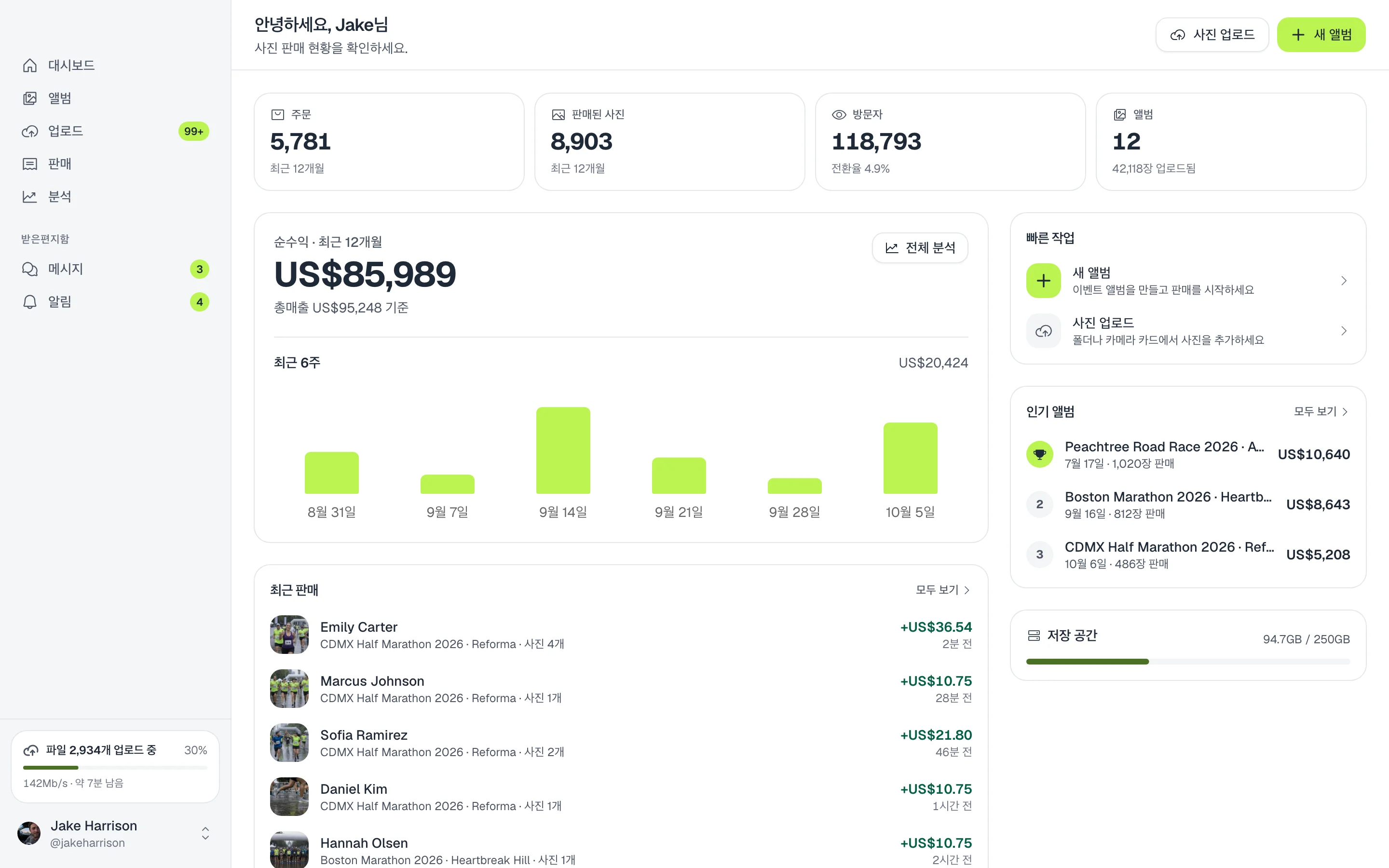Viewport: 1389px width, 868px height.
Task: Click the eye icon on the 방문자 card
Action: pyautogui.click(x=839, y=115)
